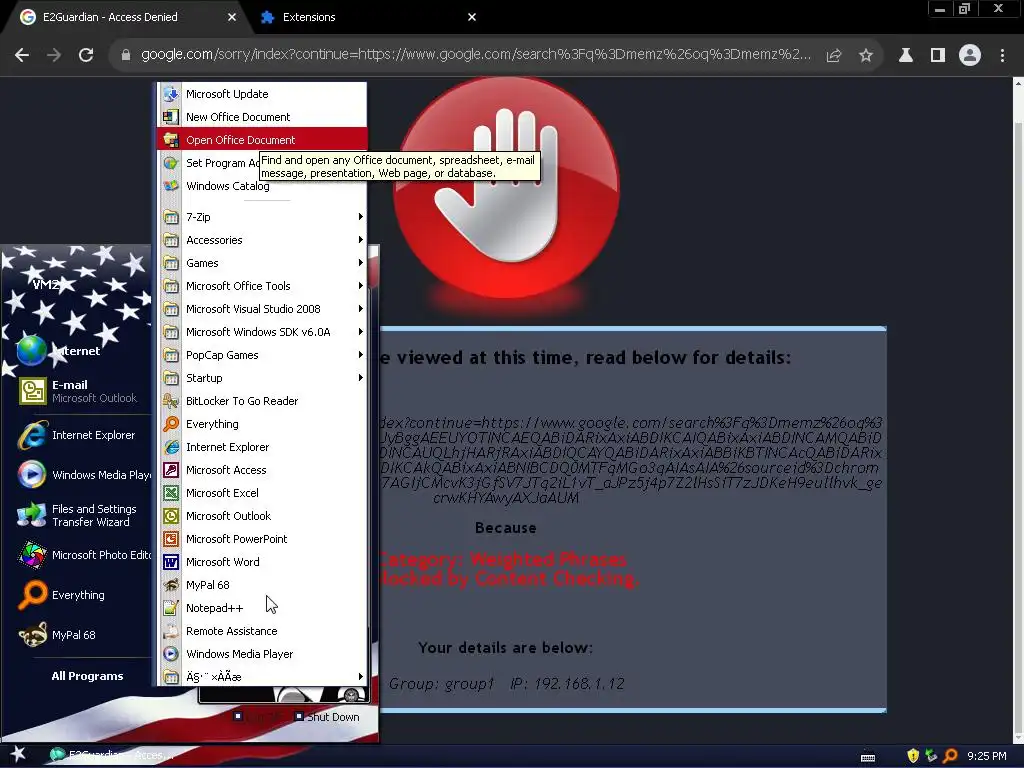Switch to the Extensions tab
1024x768 pixels.
click(x=368, y=17)
